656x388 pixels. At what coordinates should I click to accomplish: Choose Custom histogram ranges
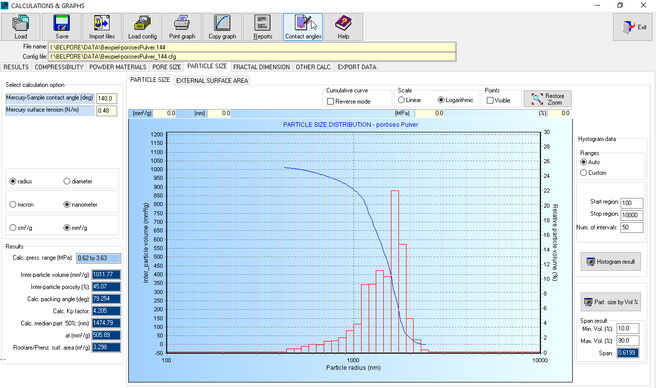point(583,172)
